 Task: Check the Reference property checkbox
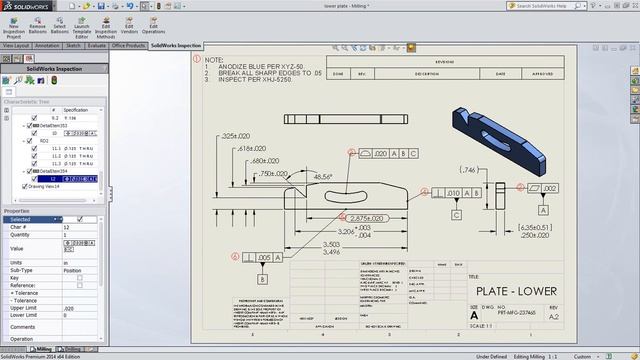tap(80, 285)
